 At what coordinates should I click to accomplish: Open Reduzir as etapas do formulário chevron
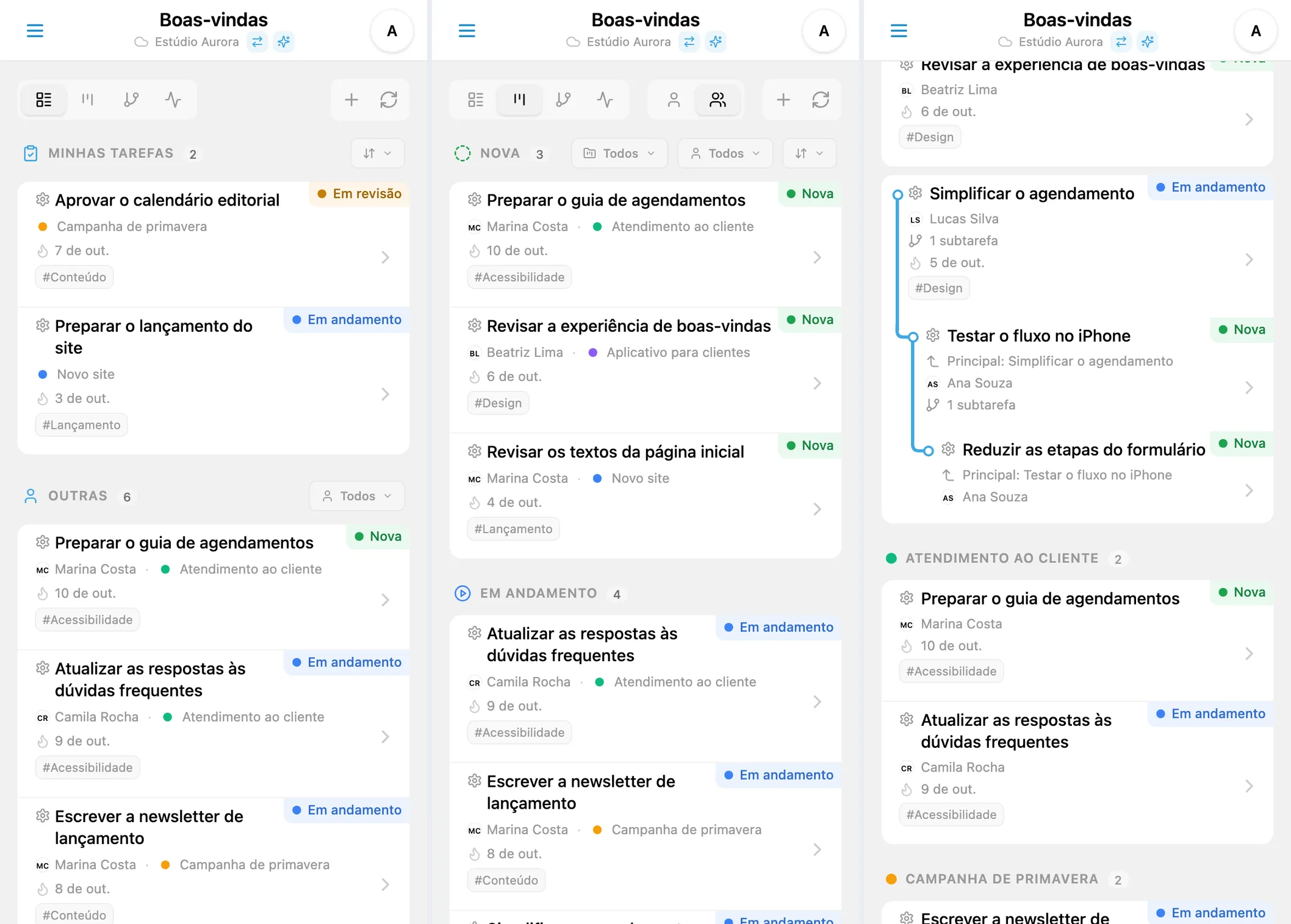tap(1250, 490)
